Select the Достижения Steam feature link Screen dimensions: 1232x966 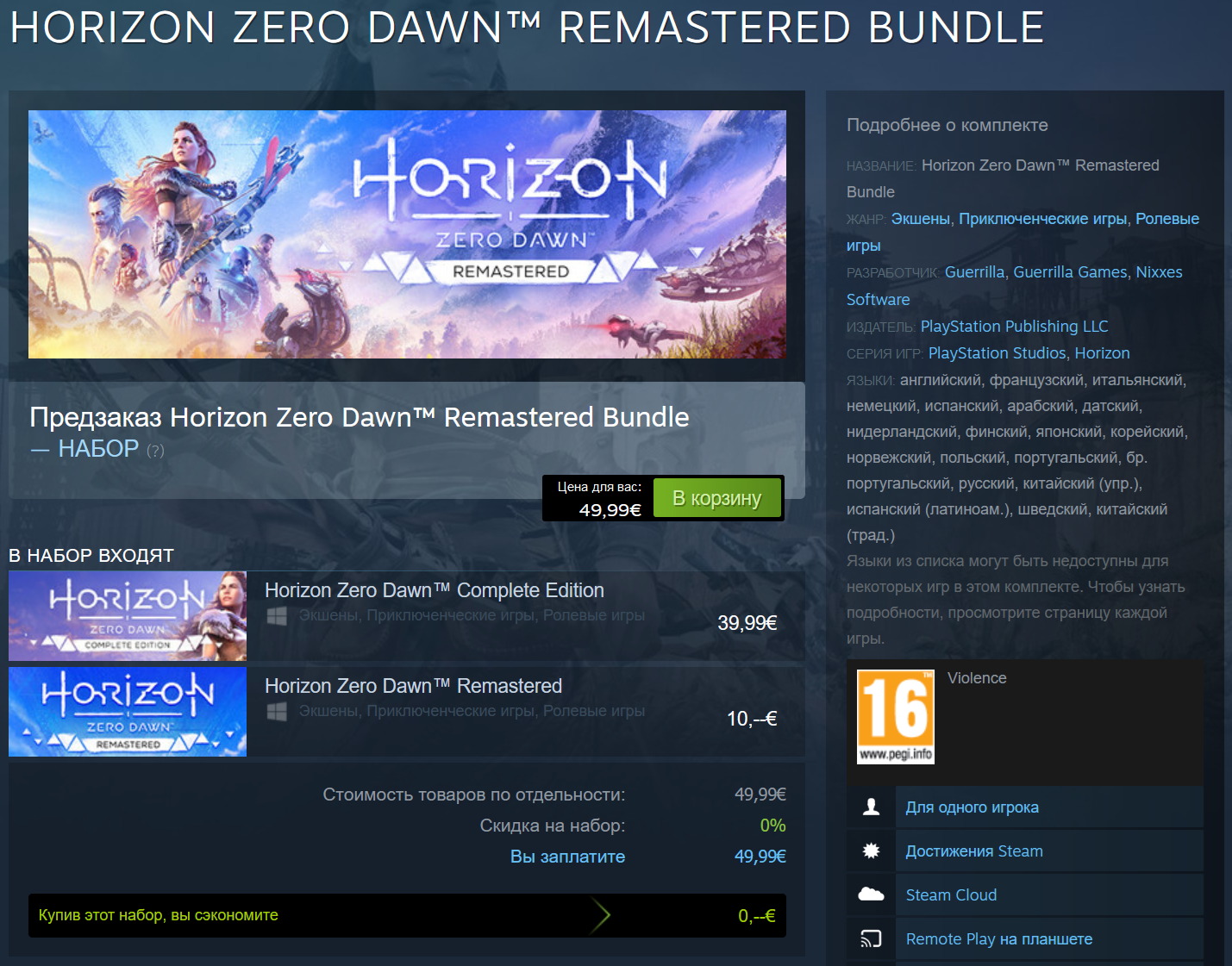pos(974,851)
